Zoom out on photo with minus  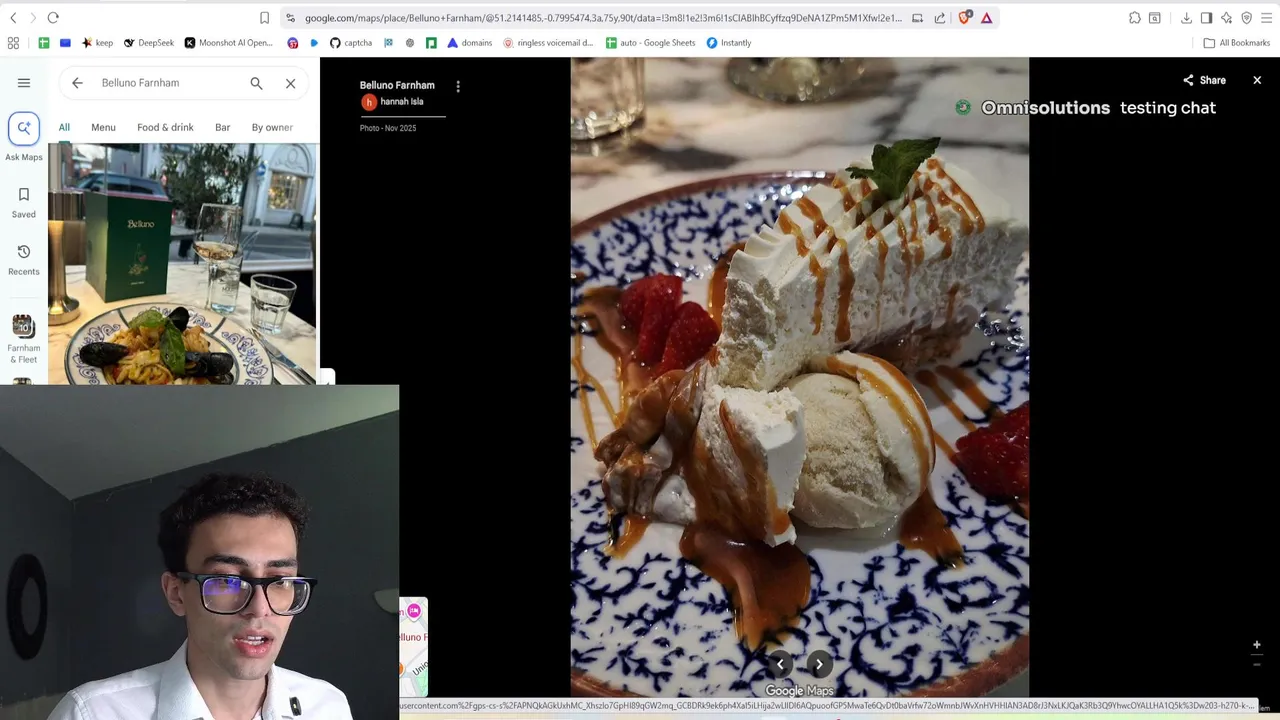(1257, 664)
